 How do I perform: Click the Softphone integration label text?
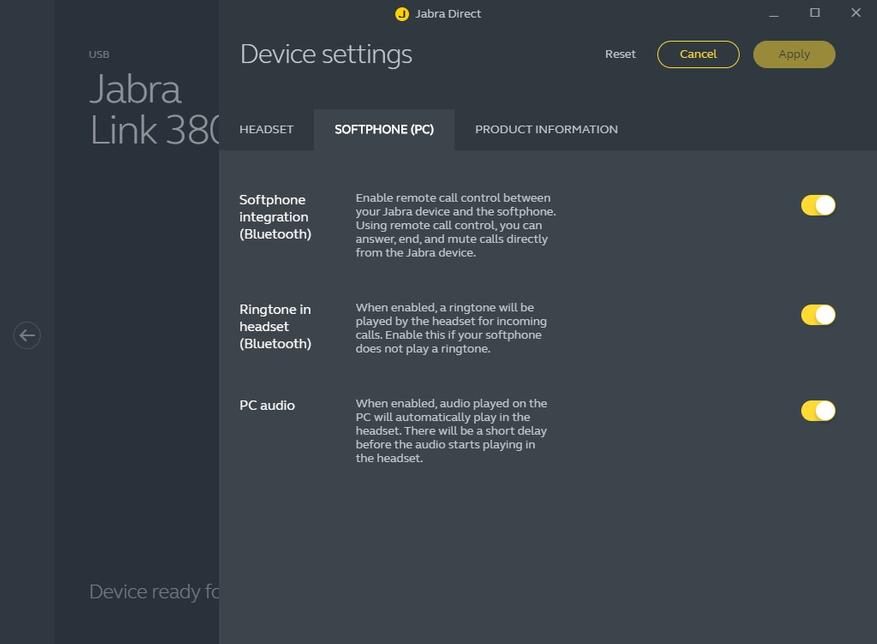tap(275, 217)
